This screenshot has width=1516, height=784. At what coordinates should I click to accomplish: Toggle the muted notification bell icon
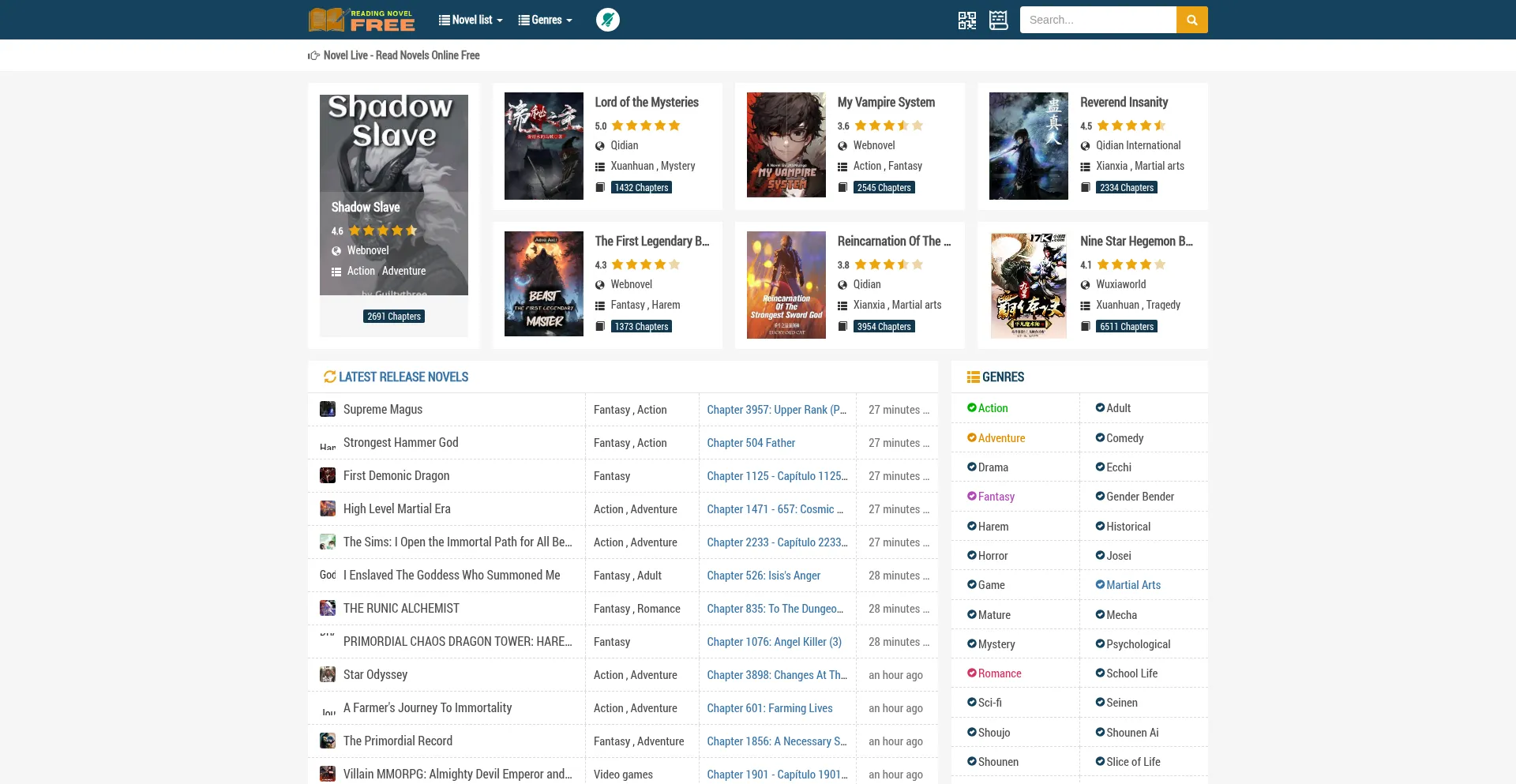(607, 20)
